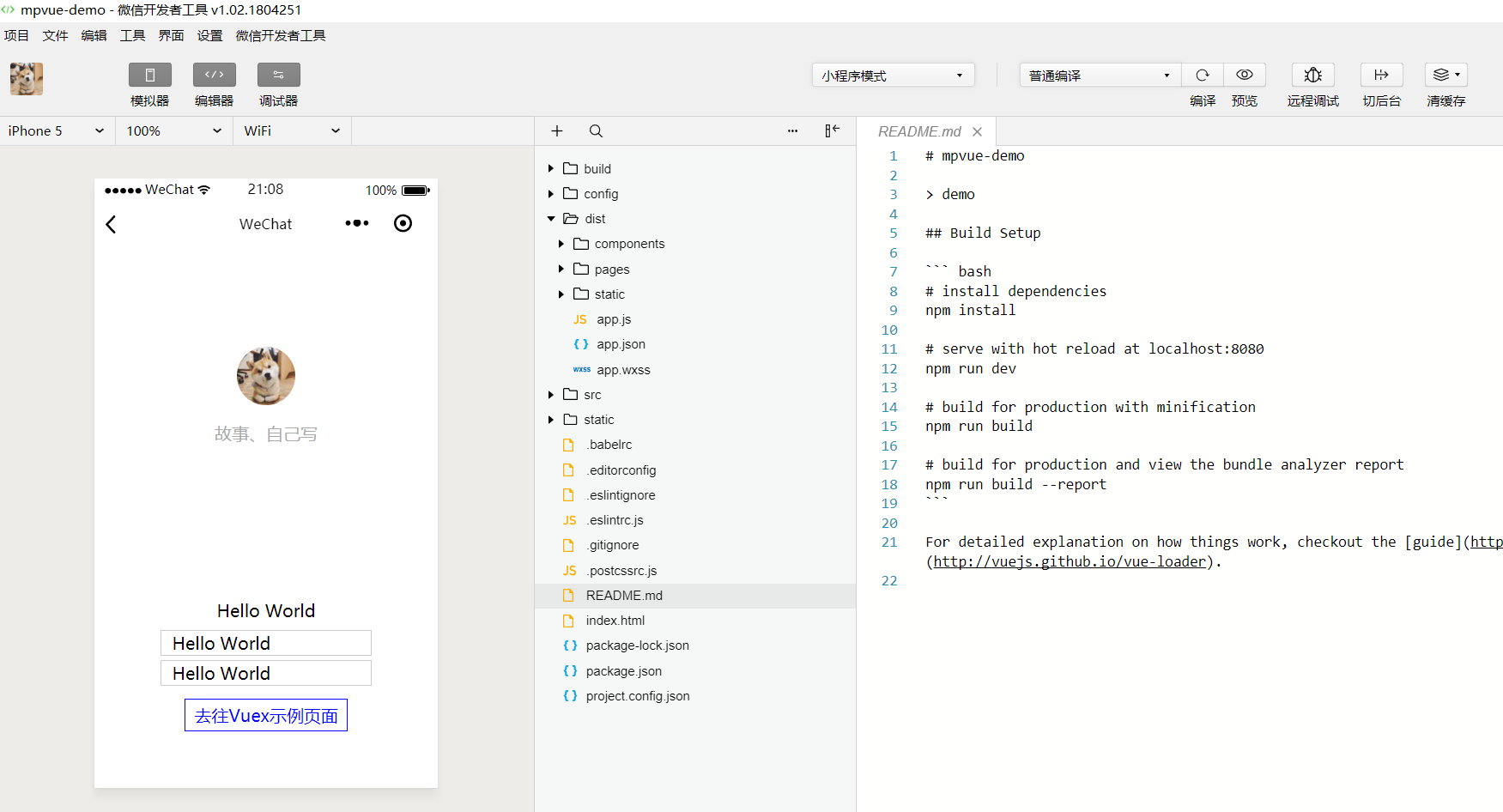
Task: Click simulator circular close target icon
Action: click(403, 223)
